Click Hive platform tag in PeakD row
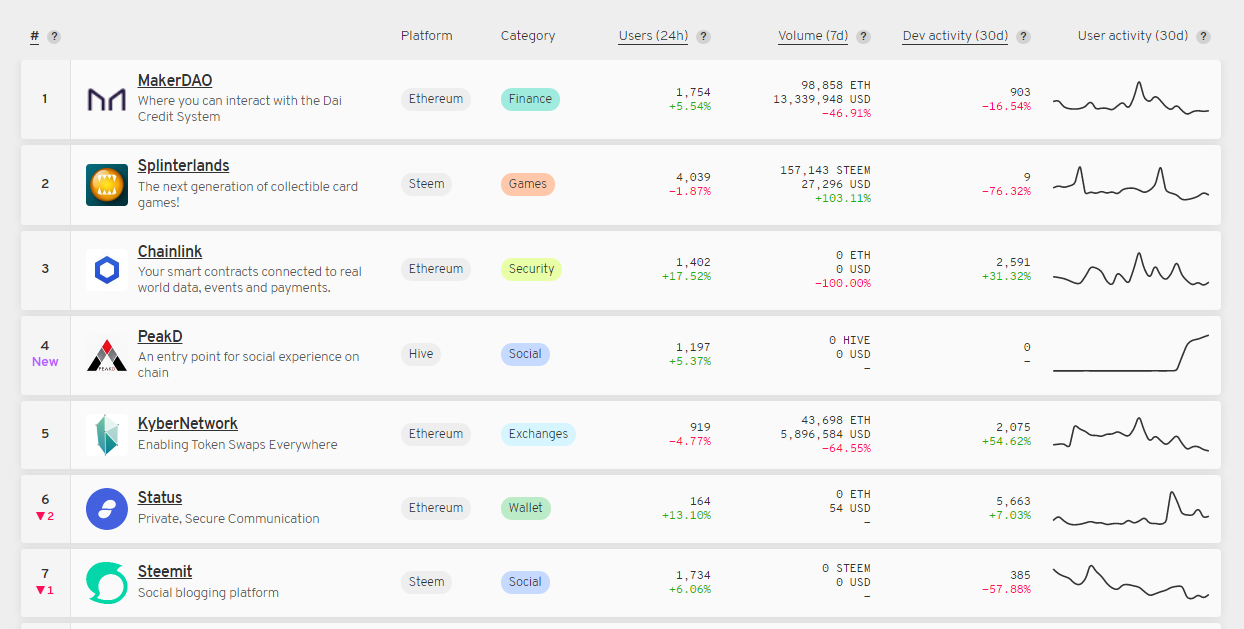Image resolution: width=1244 pixels, height=629 pixels. tap(421, 354)
